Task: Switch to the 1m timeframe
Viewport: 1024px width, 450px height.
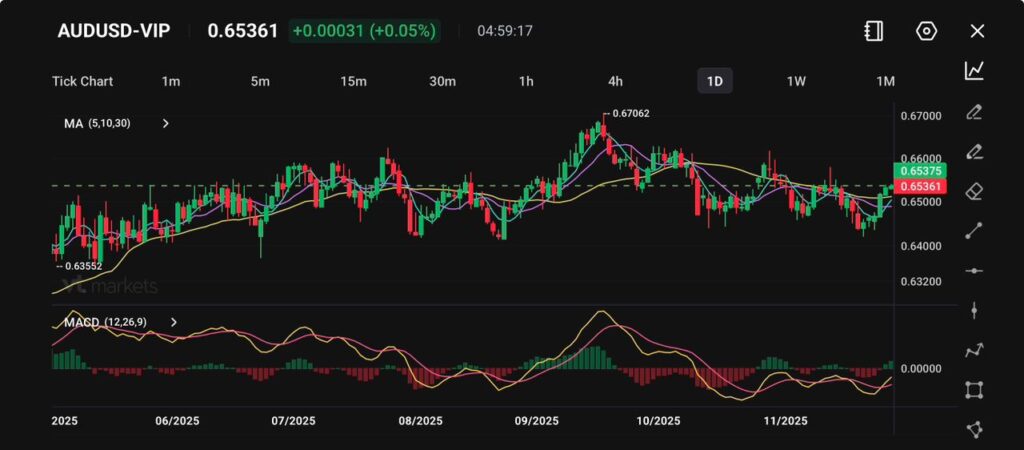Action: 171,81
